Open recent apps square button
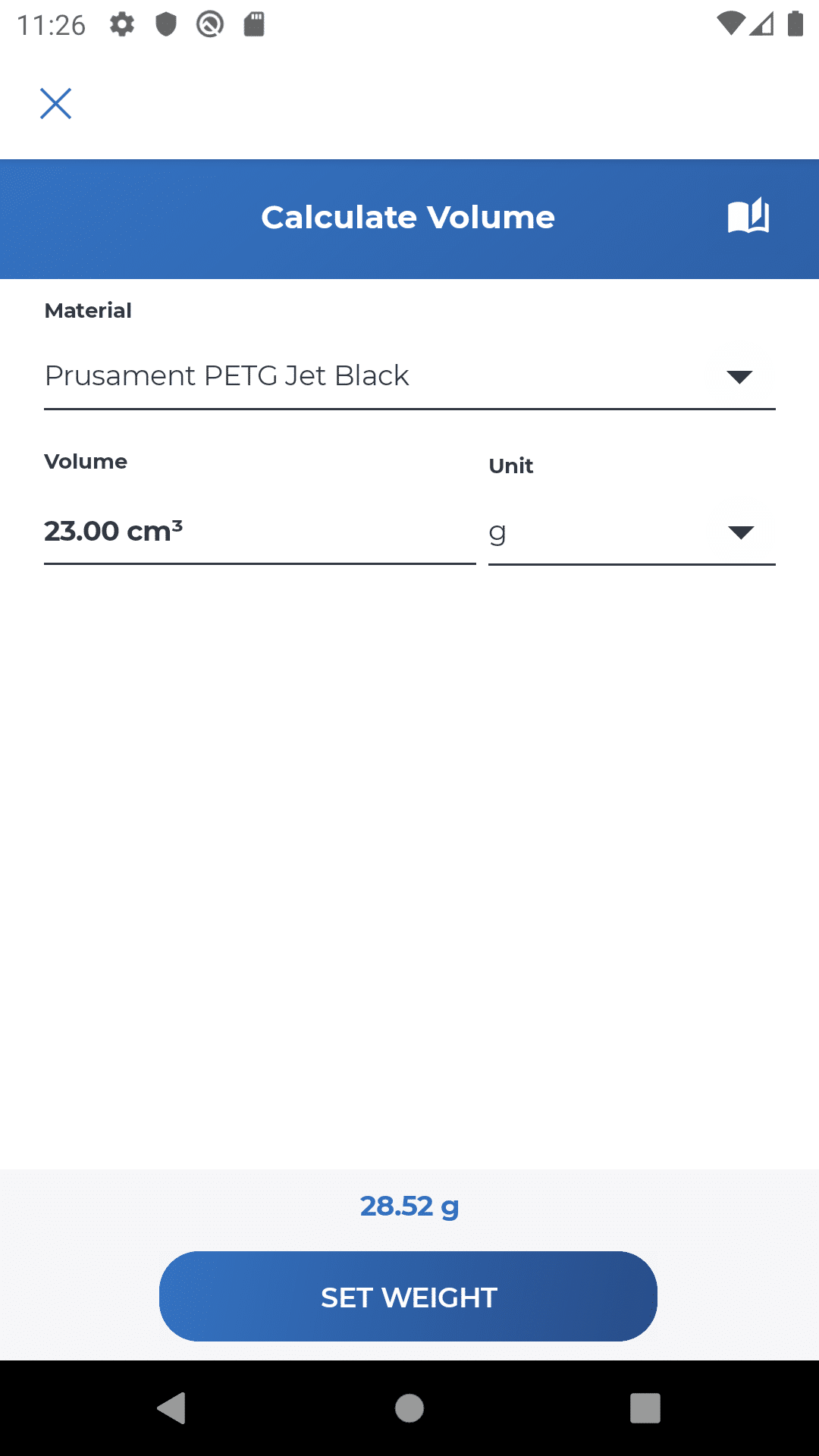 (x=645, y=1408)
